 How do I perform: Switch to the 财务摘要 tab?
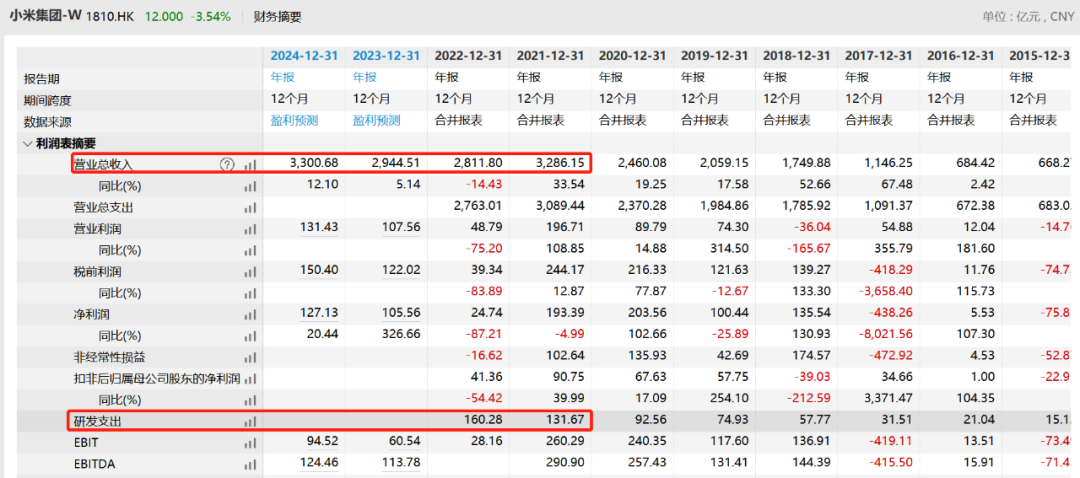point(277,17)
